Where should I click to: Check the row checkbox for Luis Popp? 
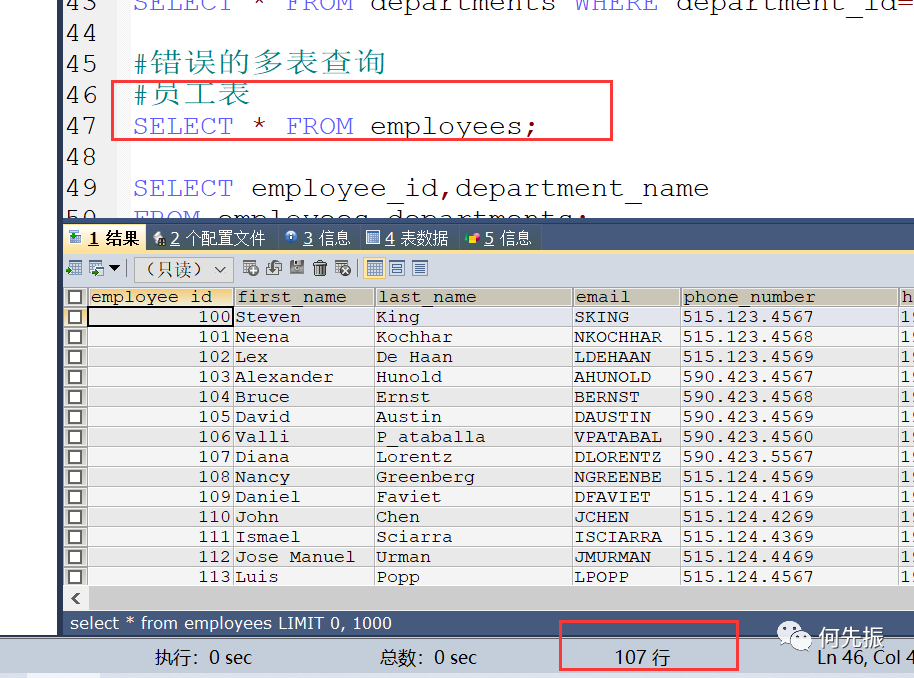tap(75, 577)
